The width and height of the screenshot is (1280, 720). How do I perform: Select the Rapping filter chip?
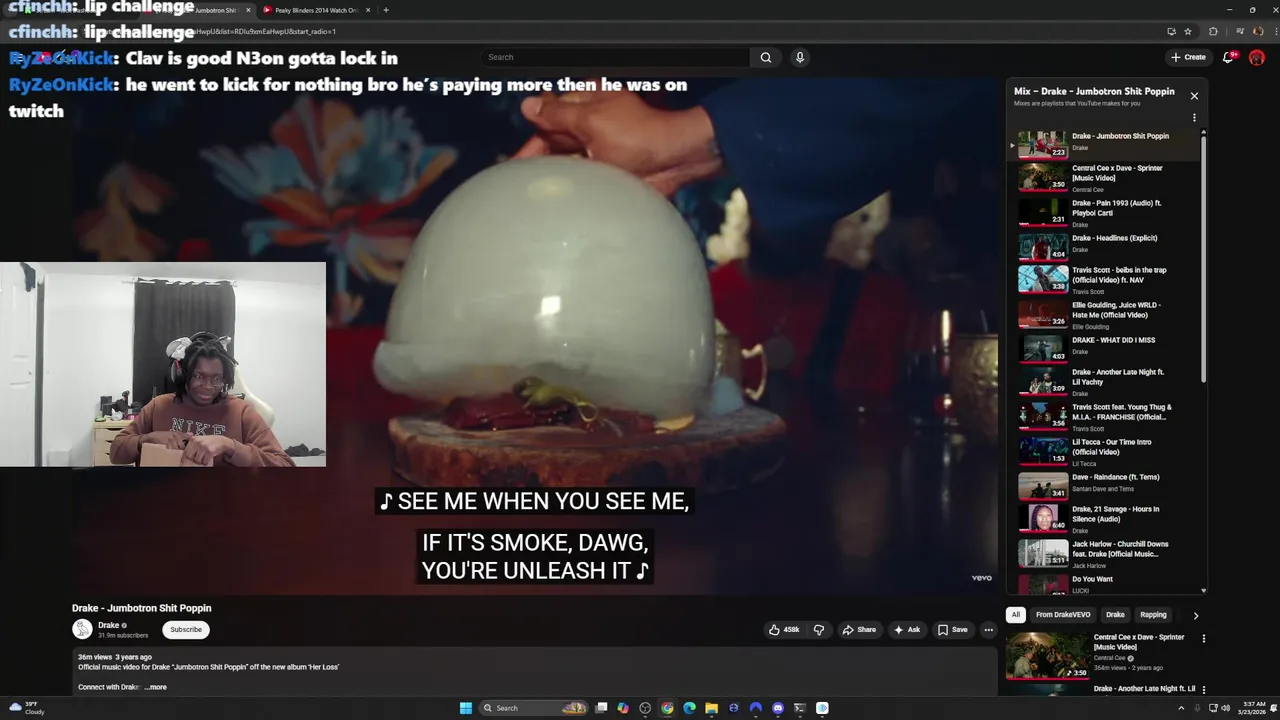click(x=1153, y=615)
